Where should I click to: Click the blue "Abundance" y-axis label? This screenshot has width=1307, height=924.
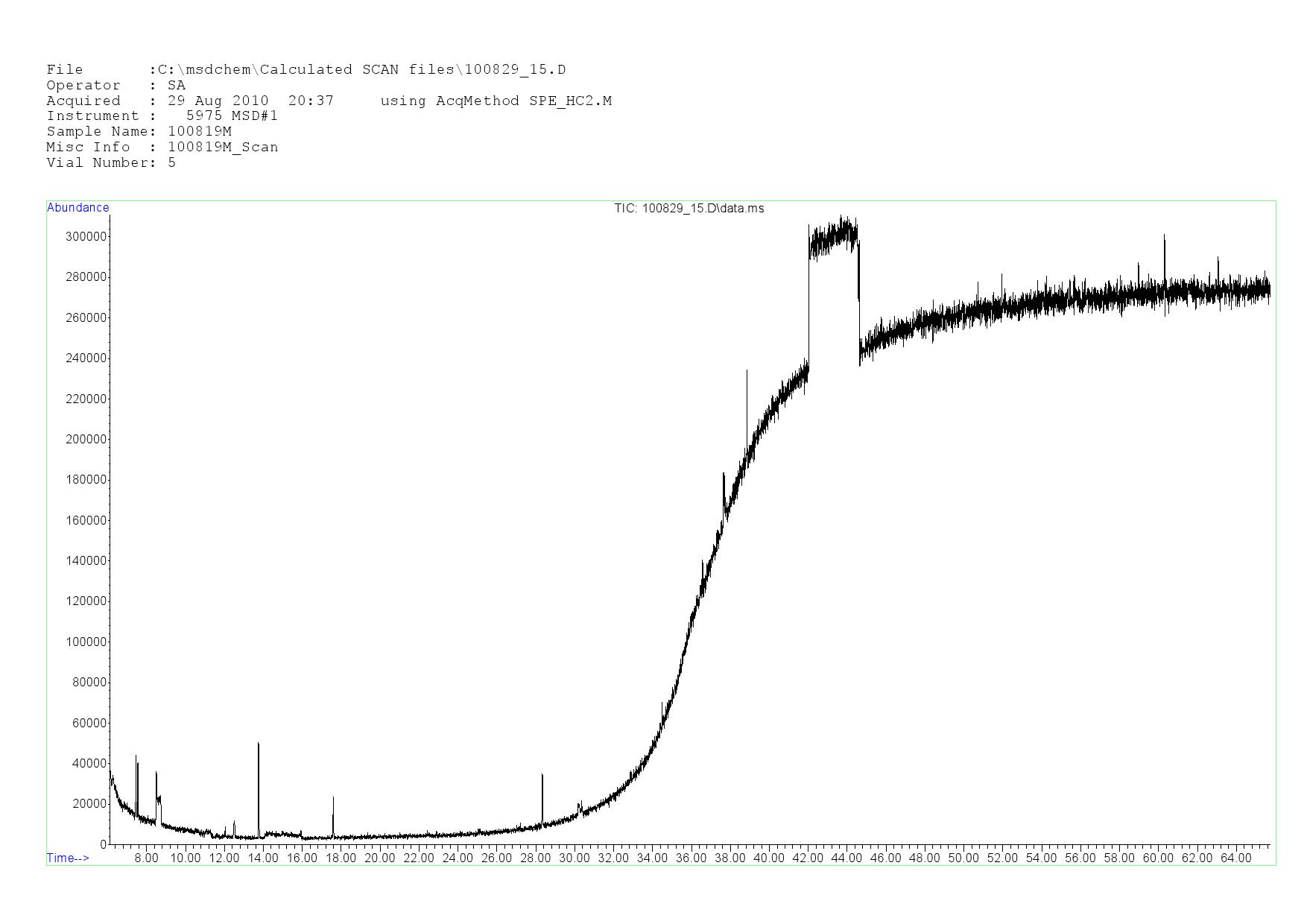point(77,208)
